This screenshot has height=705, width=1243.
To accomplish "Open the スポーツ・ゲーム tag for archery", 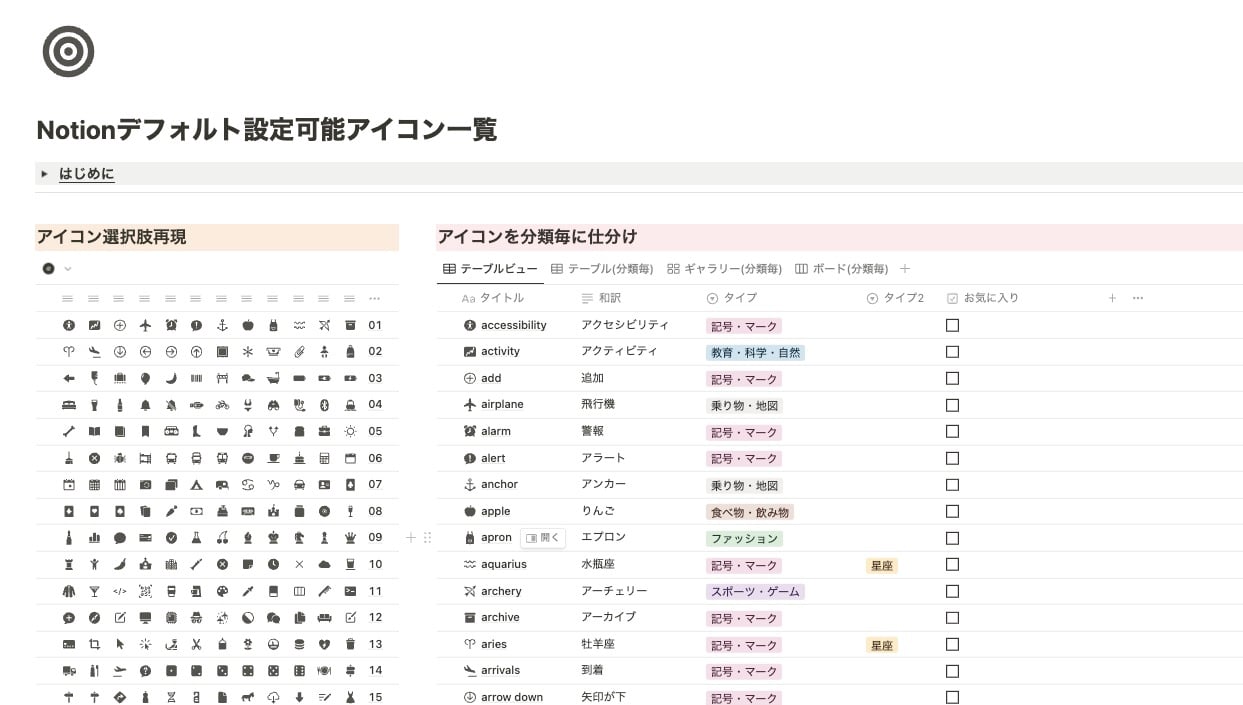I will pyautogui.click(x=755, y=591).
